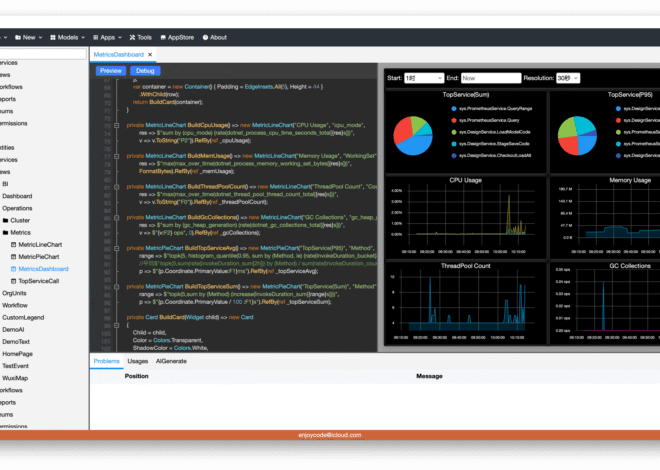Click the Cluster folder icon
The height and width of the screenshot is (470, 660).
5,220
